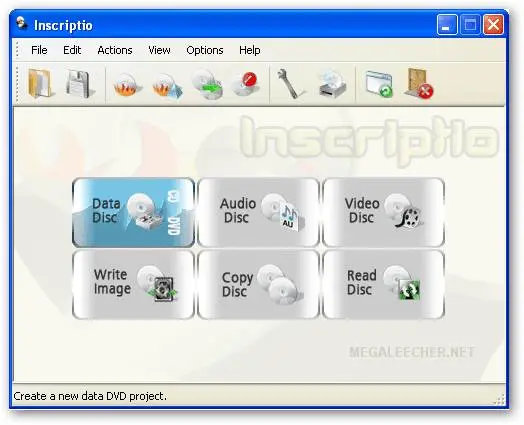Select the Write Image tile
The height and width of the screenshot is (425, 524).
coord(133,284)
